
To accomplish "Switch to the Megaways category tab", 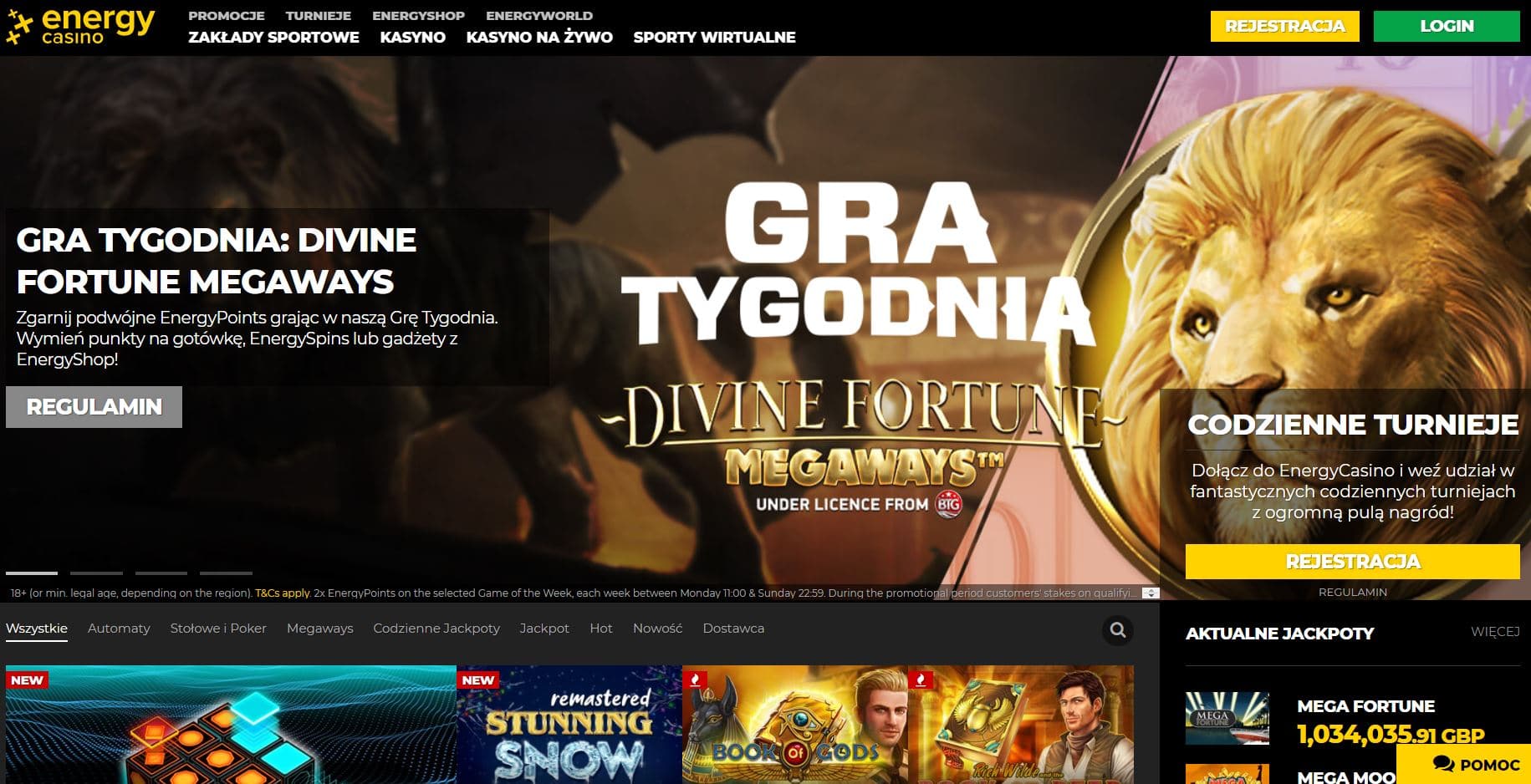I will point(319,629).
